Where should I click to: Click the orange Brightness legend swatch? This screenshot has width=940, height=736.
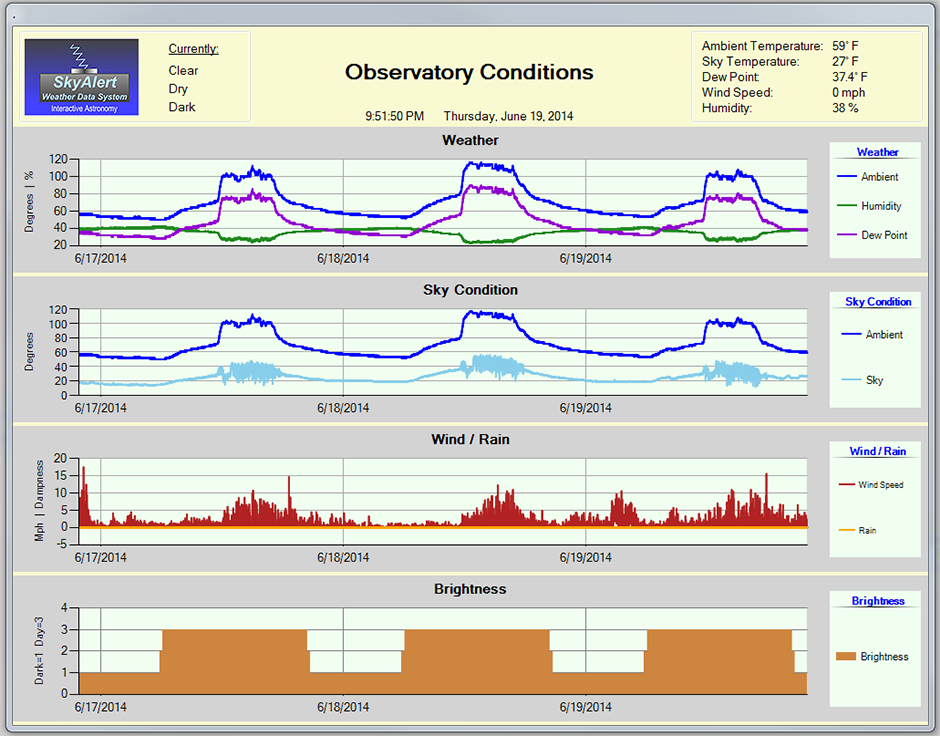point(846,657)
